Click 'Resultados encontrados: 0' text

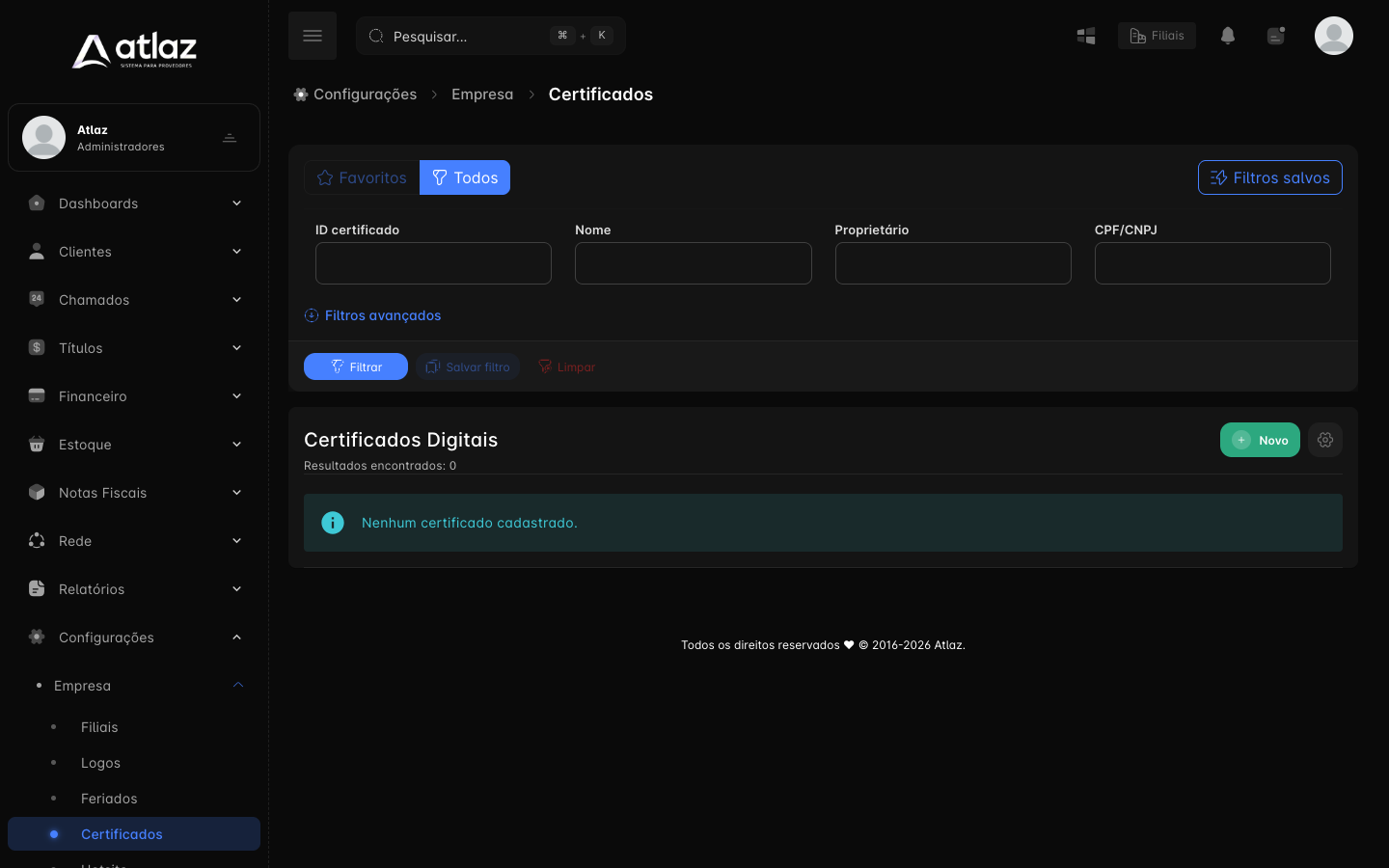pyautogui.click(x=380, y=466)
